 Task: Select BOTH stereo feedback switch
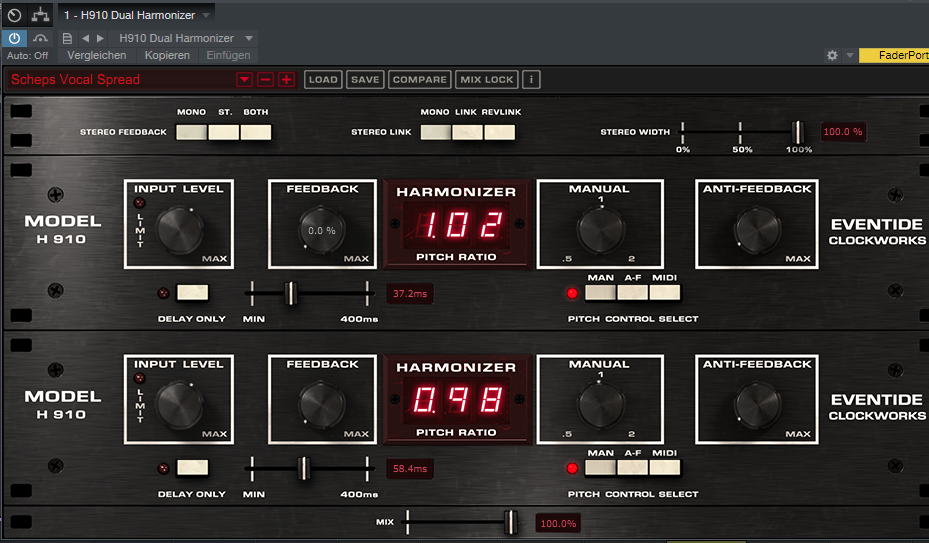point(256,132)
